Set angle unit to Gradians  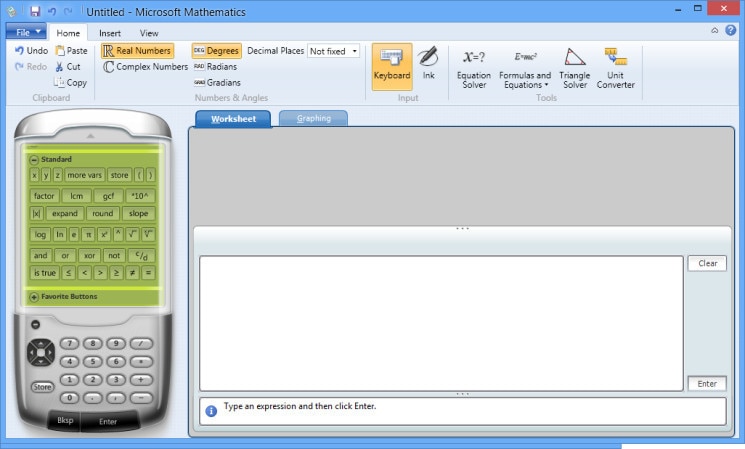coord(217,83)
